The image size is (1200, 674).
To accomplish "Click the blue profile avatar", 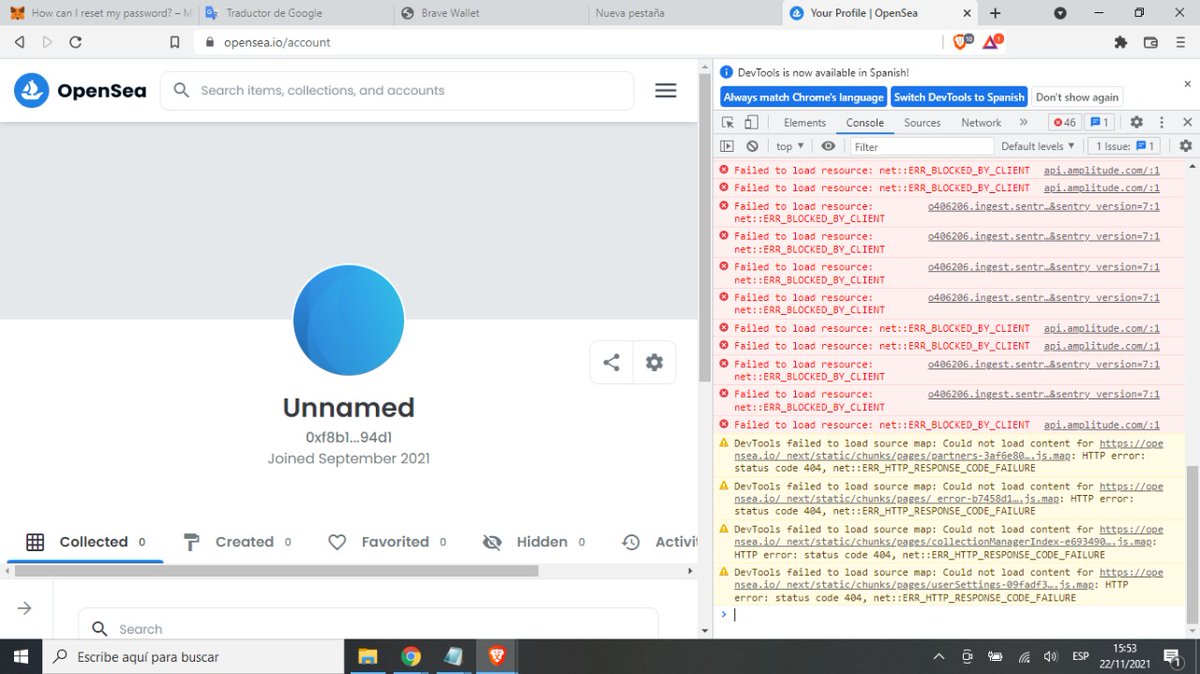I will tap(348, 320).
